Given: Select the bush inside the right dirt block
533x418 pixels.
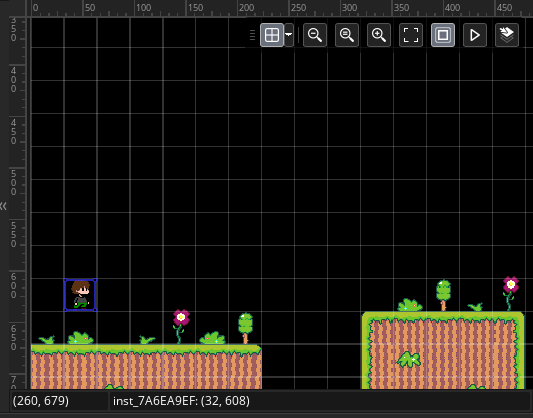Looking at the screenshot, I should tap(409, 360).
